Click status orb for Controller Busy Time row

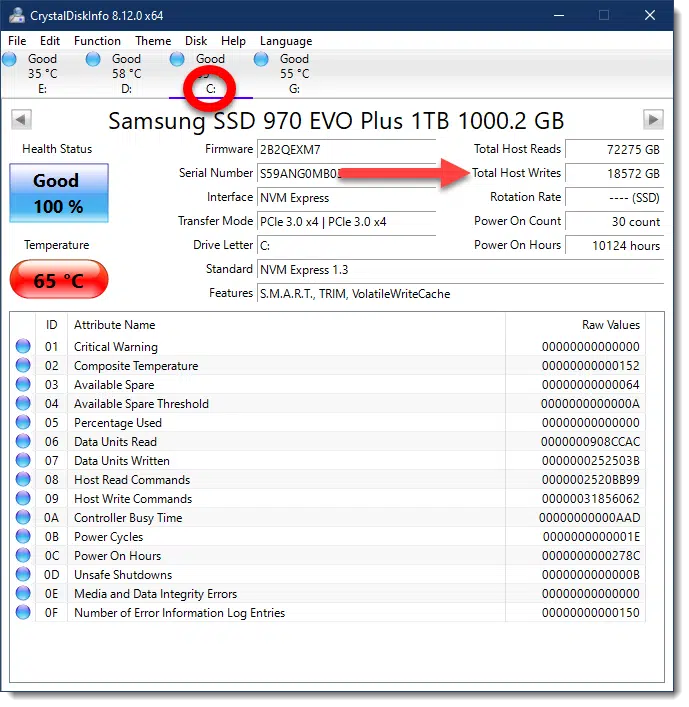[23, 517]
